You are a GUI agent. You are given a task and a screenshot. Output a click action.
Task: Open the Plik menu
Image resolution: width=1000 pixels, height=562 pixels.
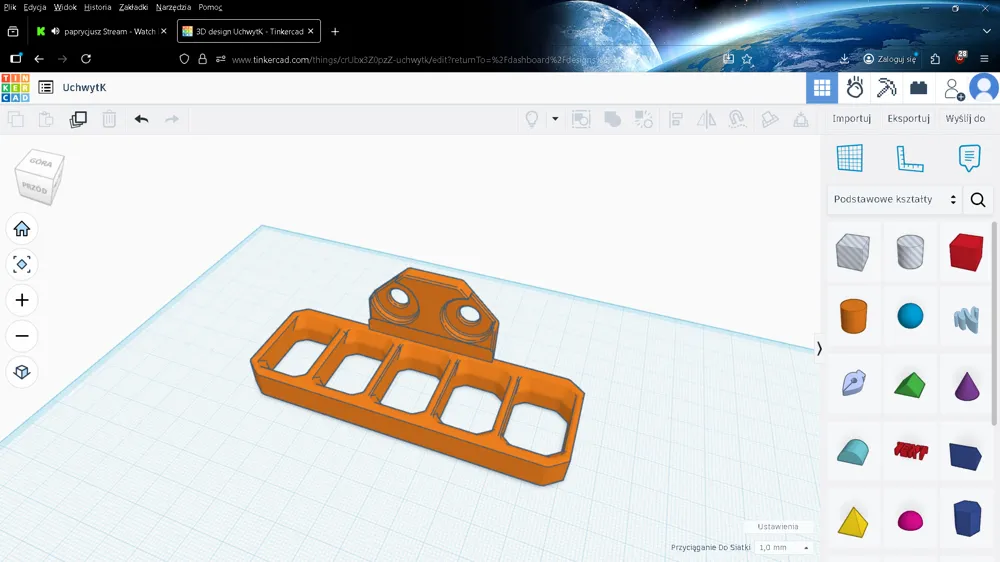pyautogui.click(x=10, y=7)
